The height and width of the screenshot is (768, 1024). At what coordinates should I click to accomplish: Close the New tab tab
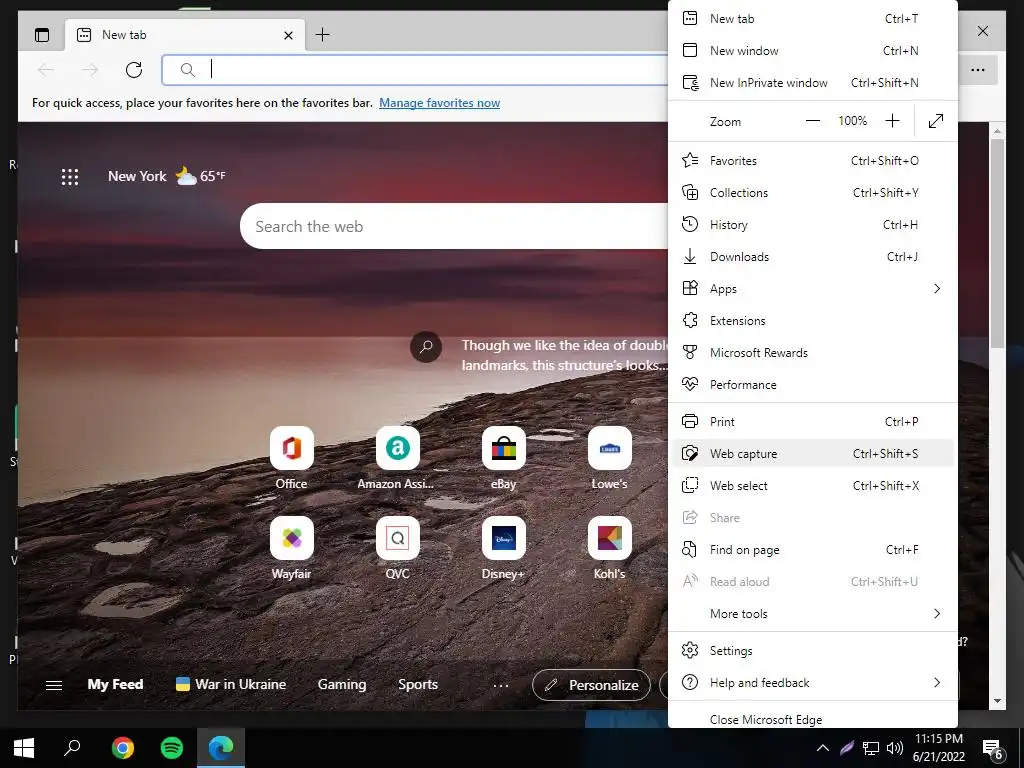[288, 35]
